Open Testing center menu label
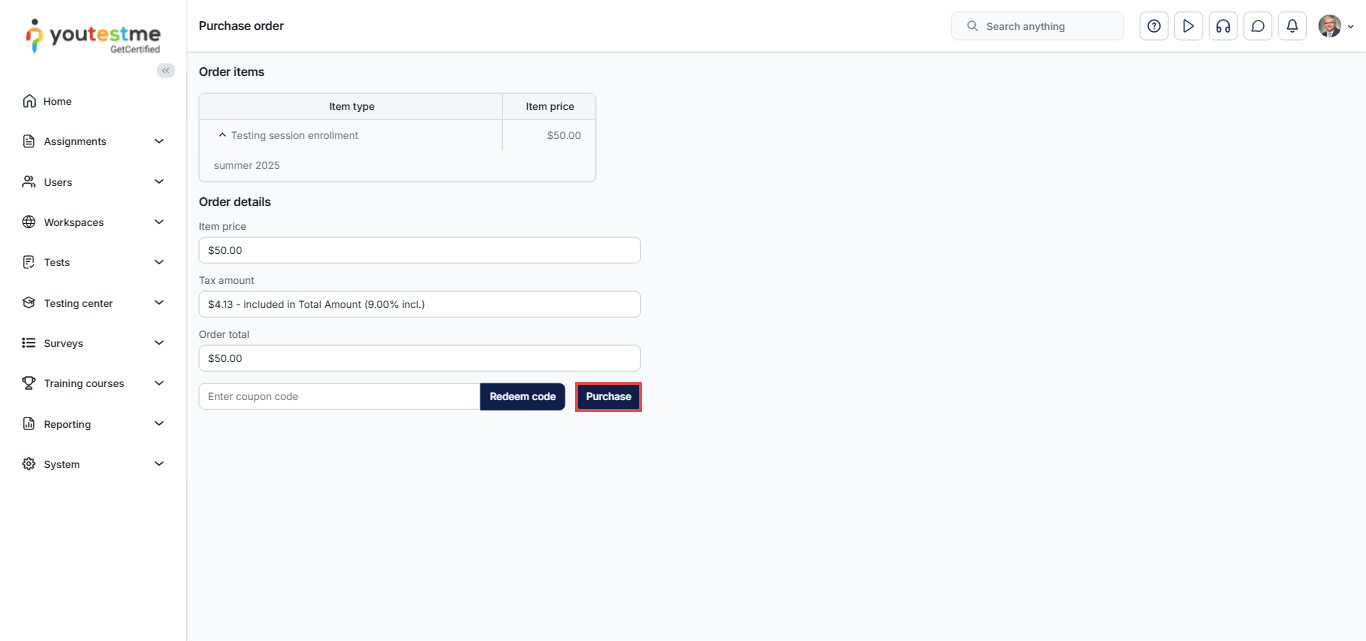 78,303
